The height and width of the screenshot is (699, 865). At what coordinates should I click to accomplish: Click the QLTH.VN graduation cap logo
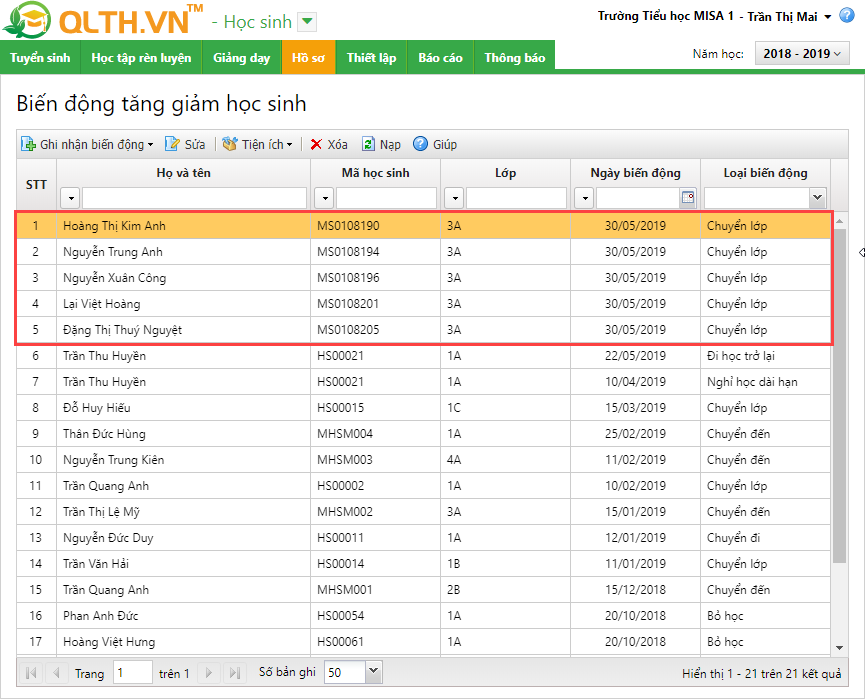click(26, 20)
